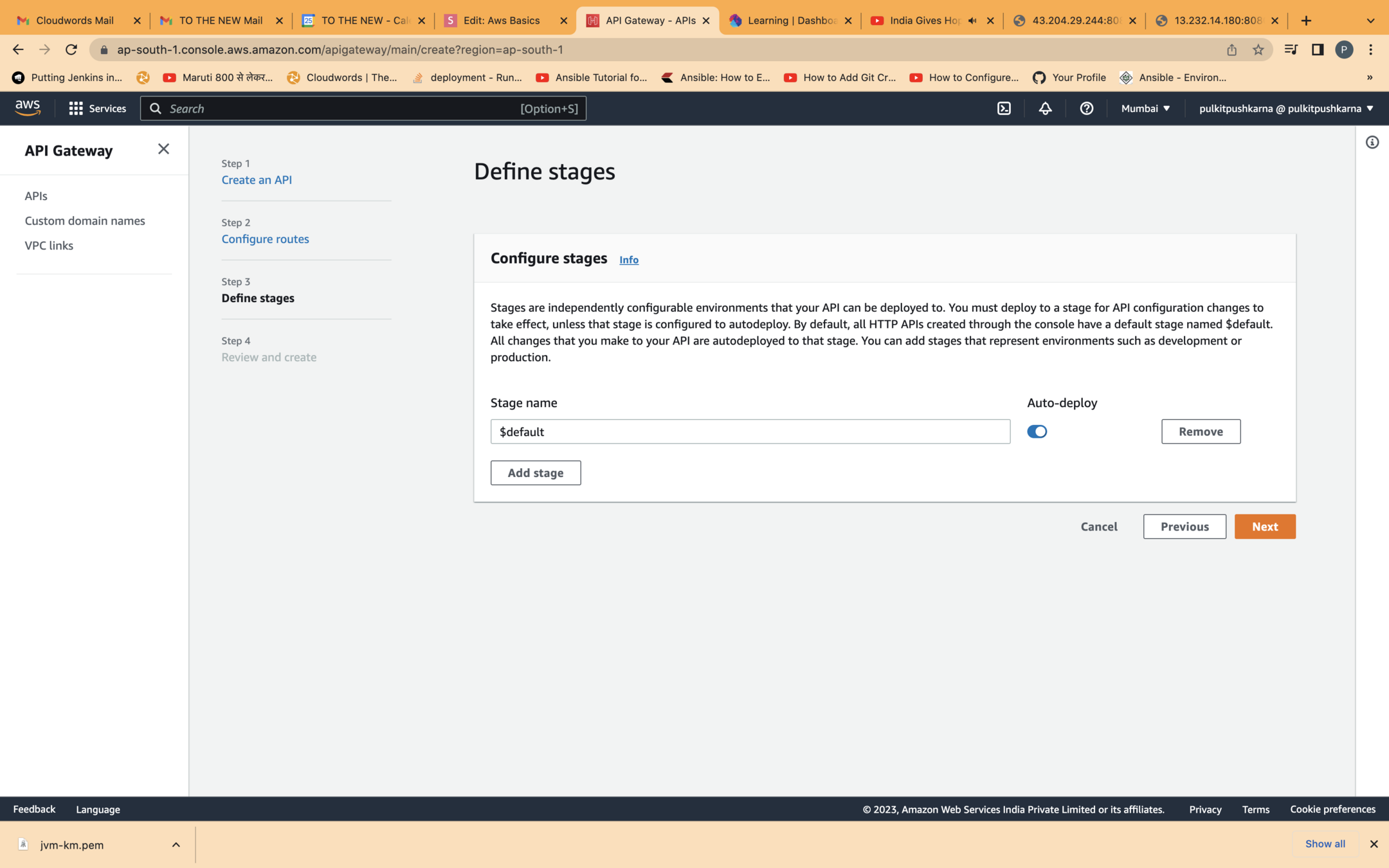
Task: Click the orange Next button
Action: (1264, 527)
